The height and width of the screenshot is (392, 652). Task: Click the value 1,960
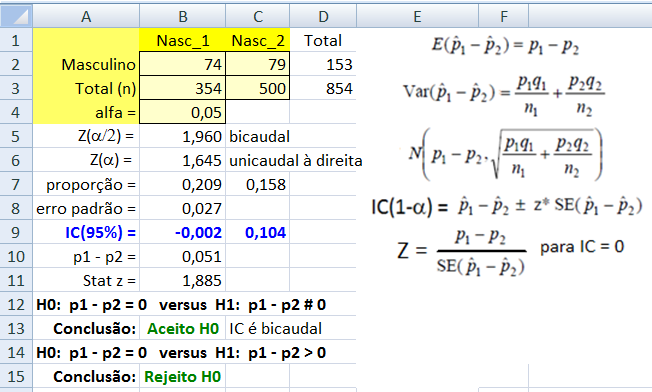pyautogui.click(x=183, y=136)
